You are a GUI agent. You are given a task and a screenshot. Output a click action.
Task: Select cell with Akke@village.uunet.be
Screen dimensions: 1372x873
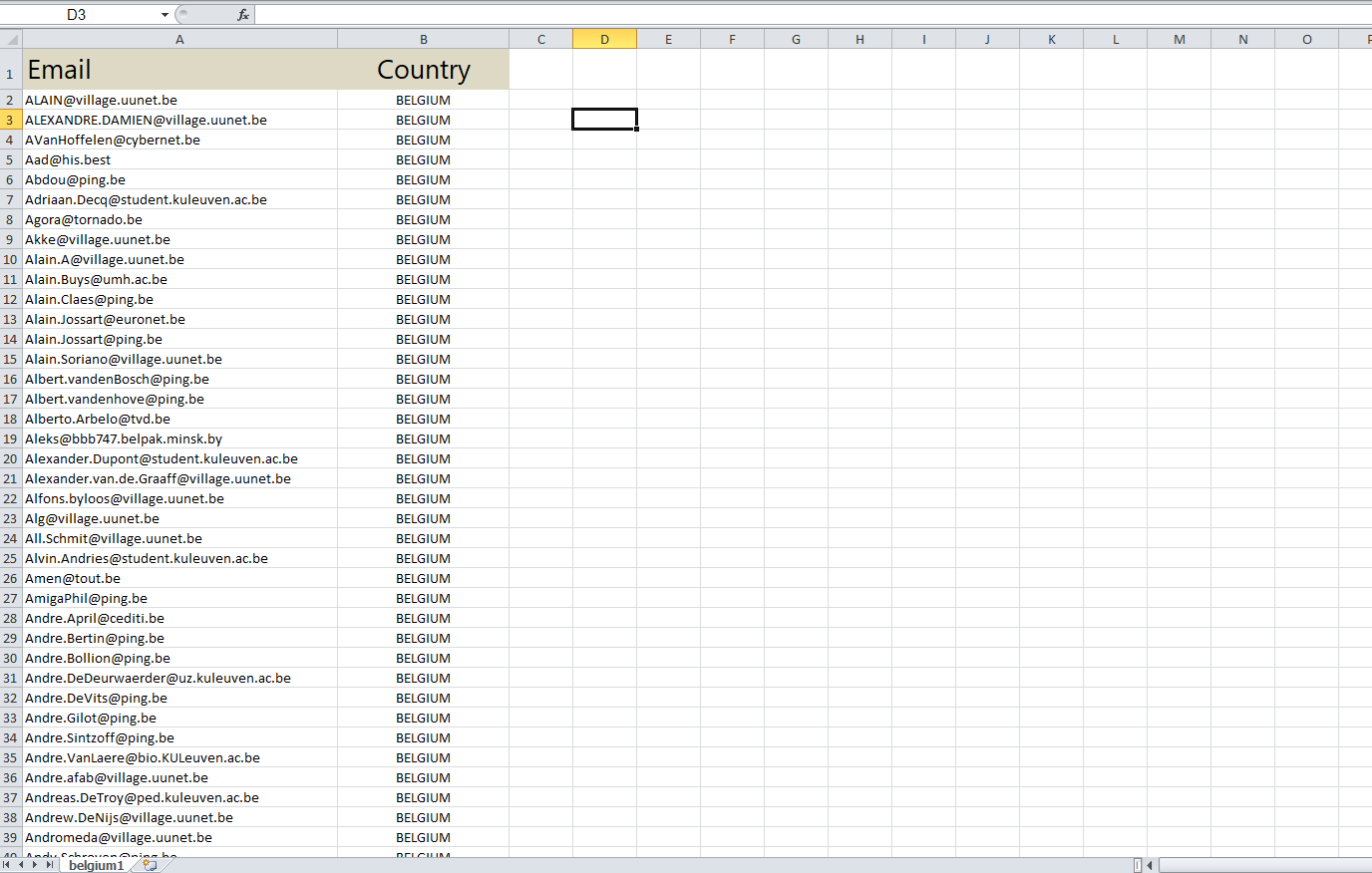tap(179, 239)
